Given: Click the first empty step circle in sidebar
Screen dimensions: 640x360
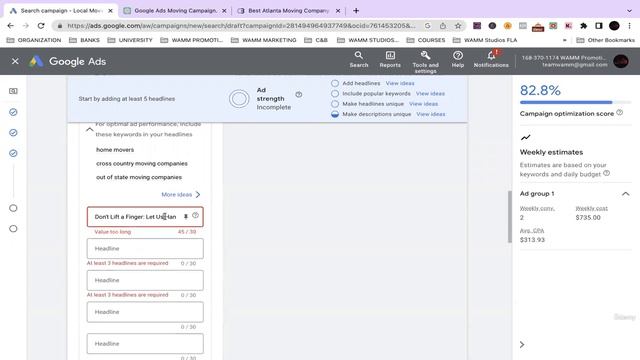Looking at the screenshot, I should pos(13,208).
